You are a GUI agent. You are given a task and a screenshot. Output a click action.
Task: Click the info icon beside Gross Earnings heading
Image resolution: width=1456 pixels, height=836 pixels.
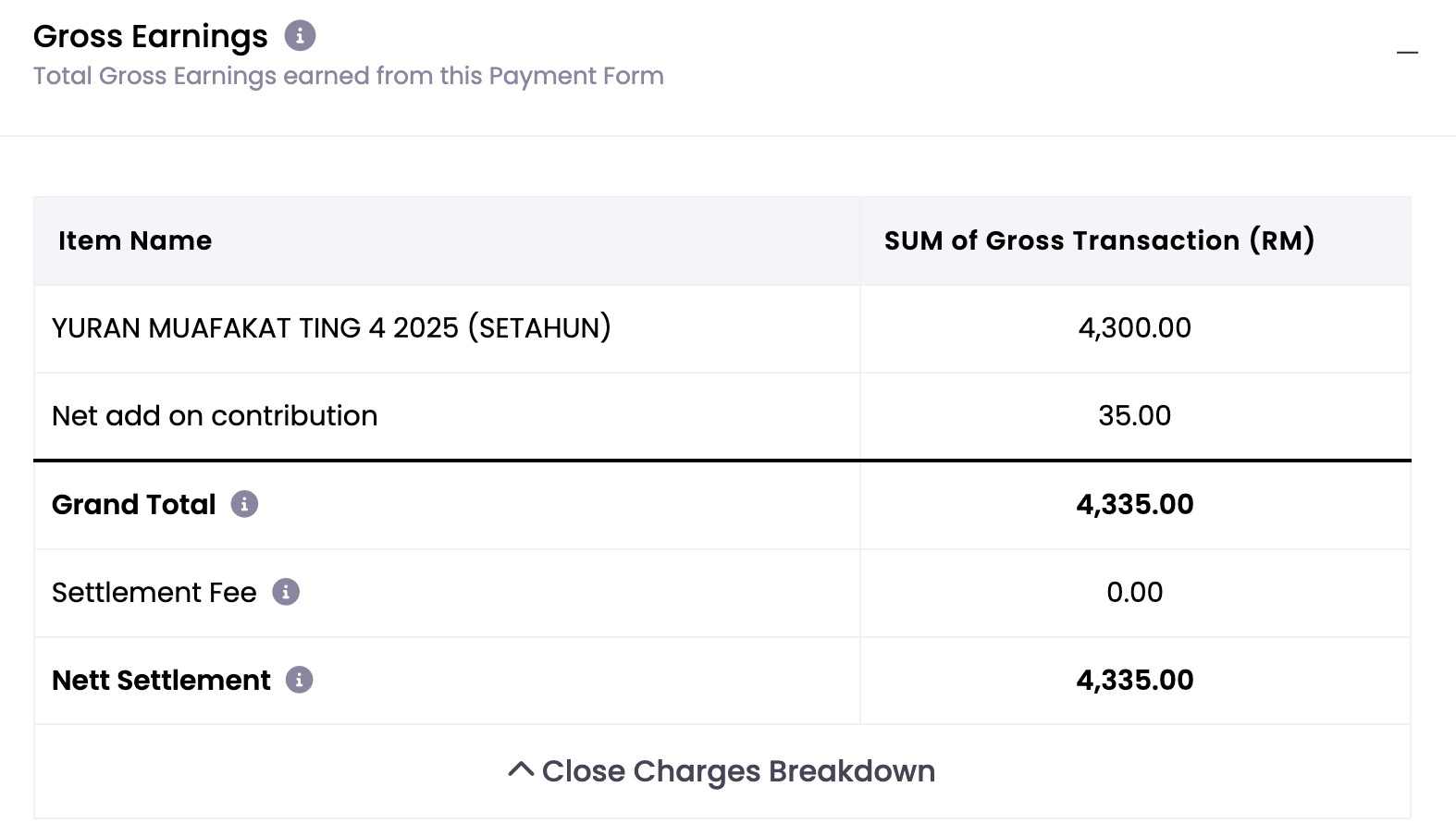[300, 36]
